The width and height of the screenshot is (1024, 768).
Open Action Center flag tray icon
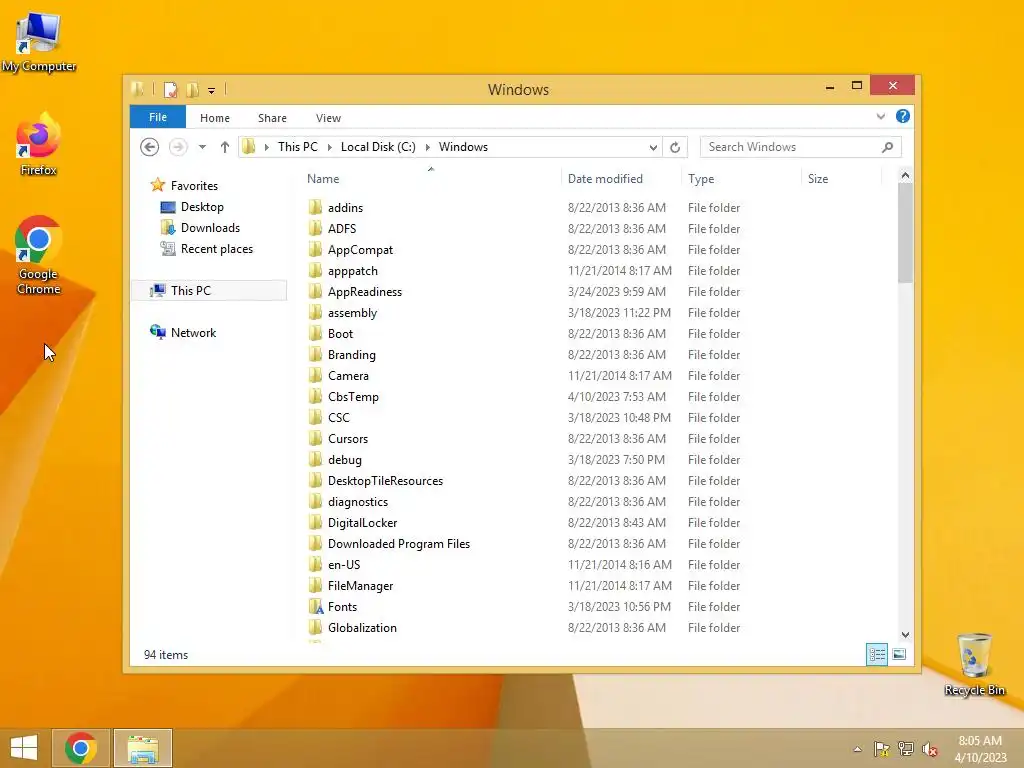882,749
